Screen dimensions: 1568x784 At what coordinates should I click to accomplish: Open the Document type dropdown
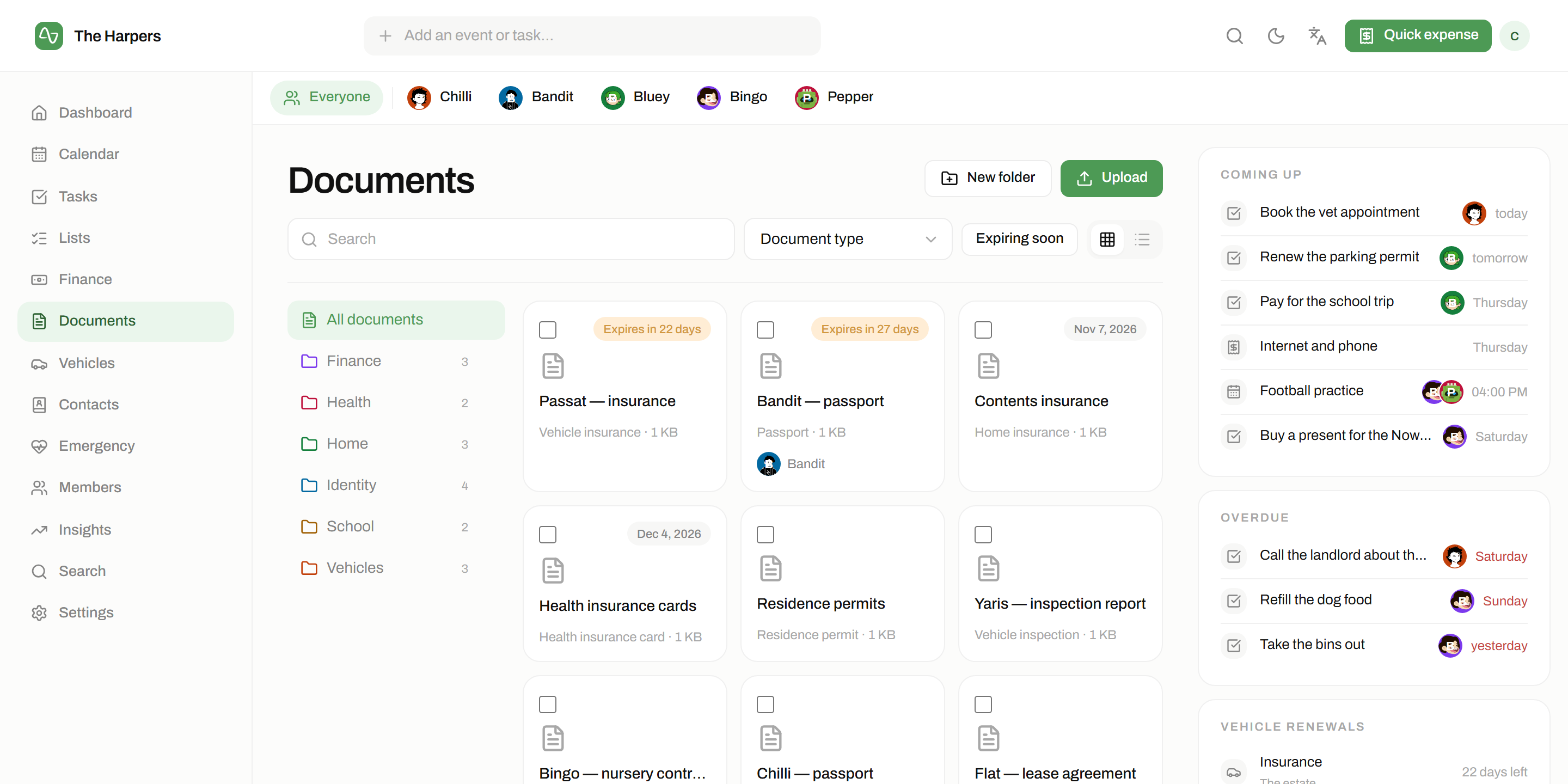(x=847, y=239)
